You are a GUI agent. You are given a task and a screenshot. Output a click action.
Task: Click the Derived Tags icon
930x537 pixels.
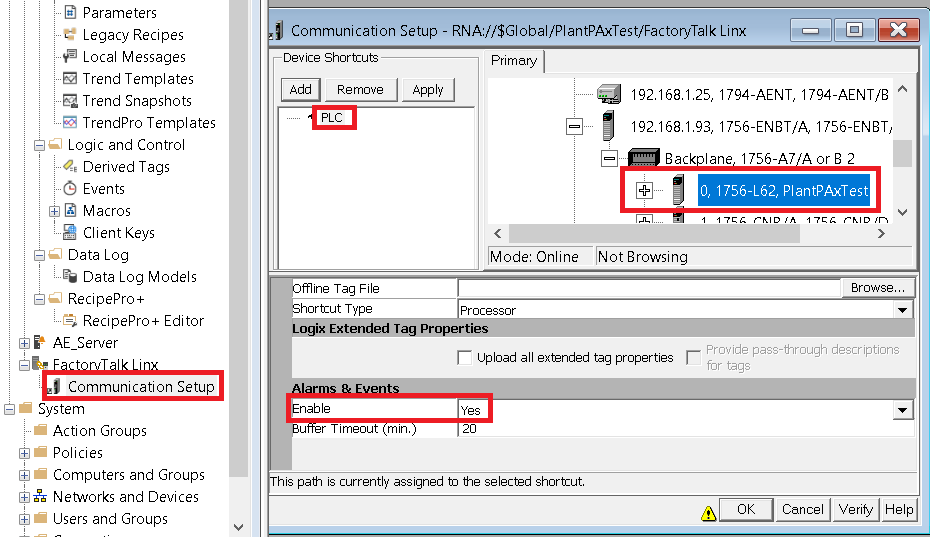click(x=70, y=166)
